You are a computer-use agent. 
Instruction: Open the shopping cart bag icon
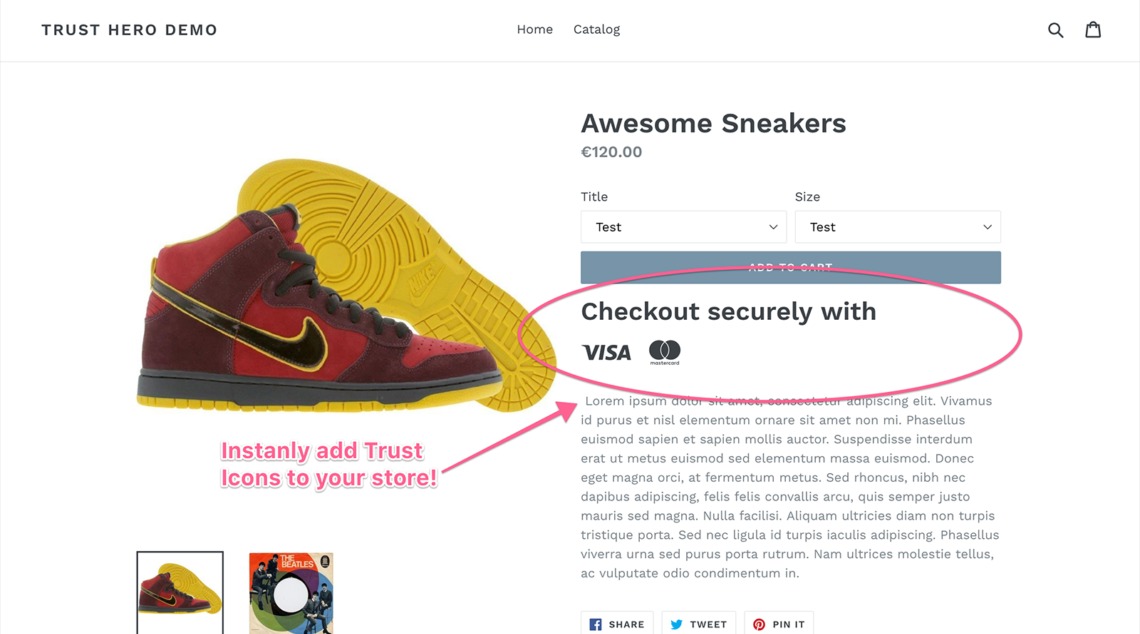click(1093, 30)
